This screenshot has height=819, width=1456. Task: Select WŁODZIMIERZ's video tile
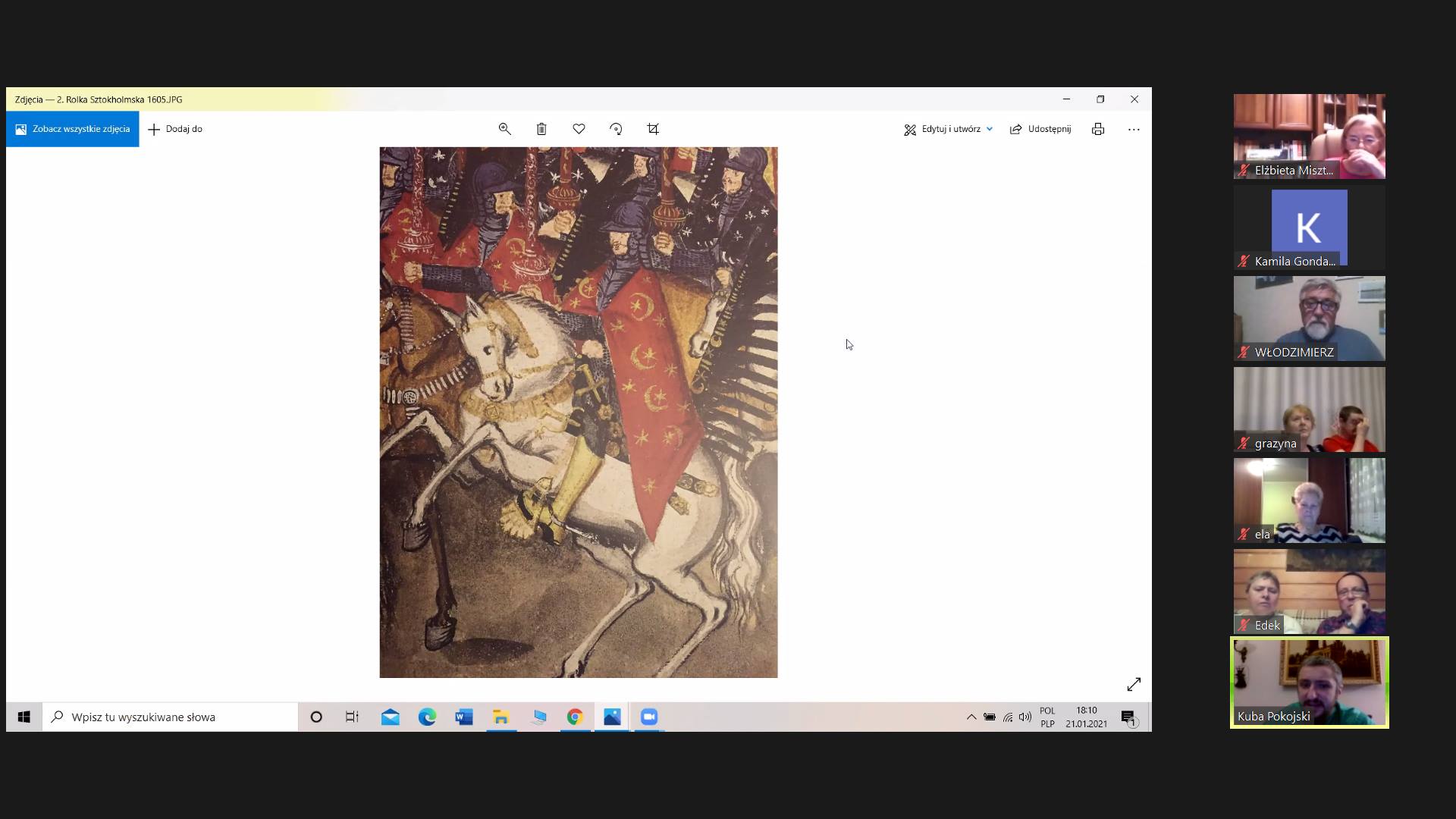pos(1310,318)
